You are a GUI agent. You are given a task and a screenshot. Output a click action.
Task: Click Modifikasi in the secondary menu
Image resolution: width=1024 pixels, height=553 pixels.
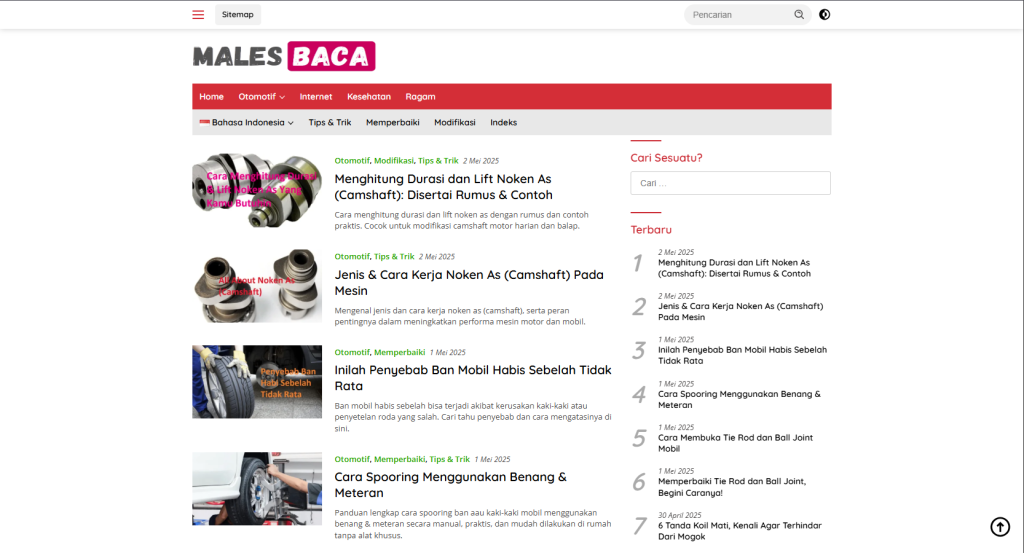click(x=454, y=123)
